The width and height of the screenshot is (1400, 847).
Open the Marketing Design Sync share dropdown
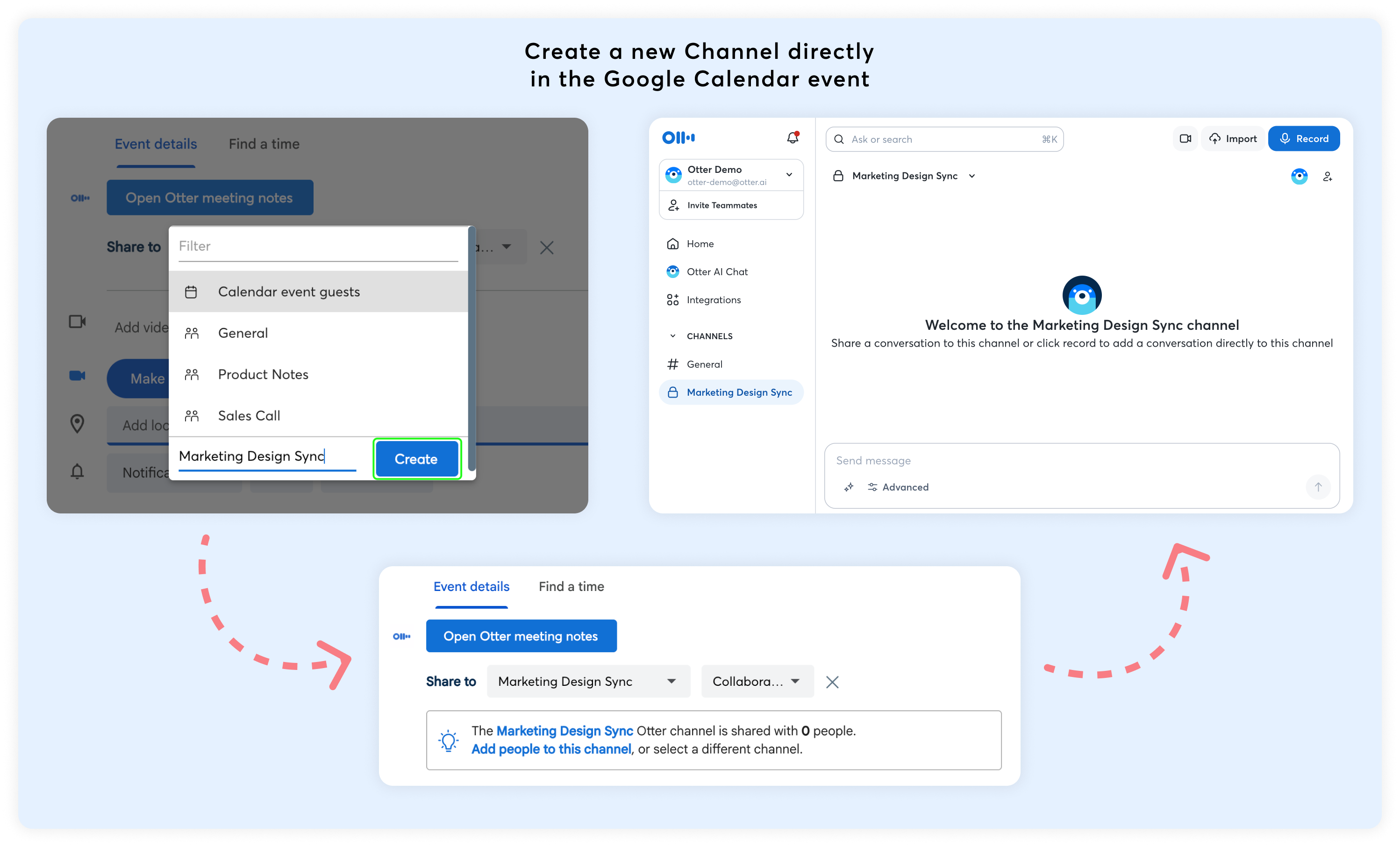tap(588, 682)
